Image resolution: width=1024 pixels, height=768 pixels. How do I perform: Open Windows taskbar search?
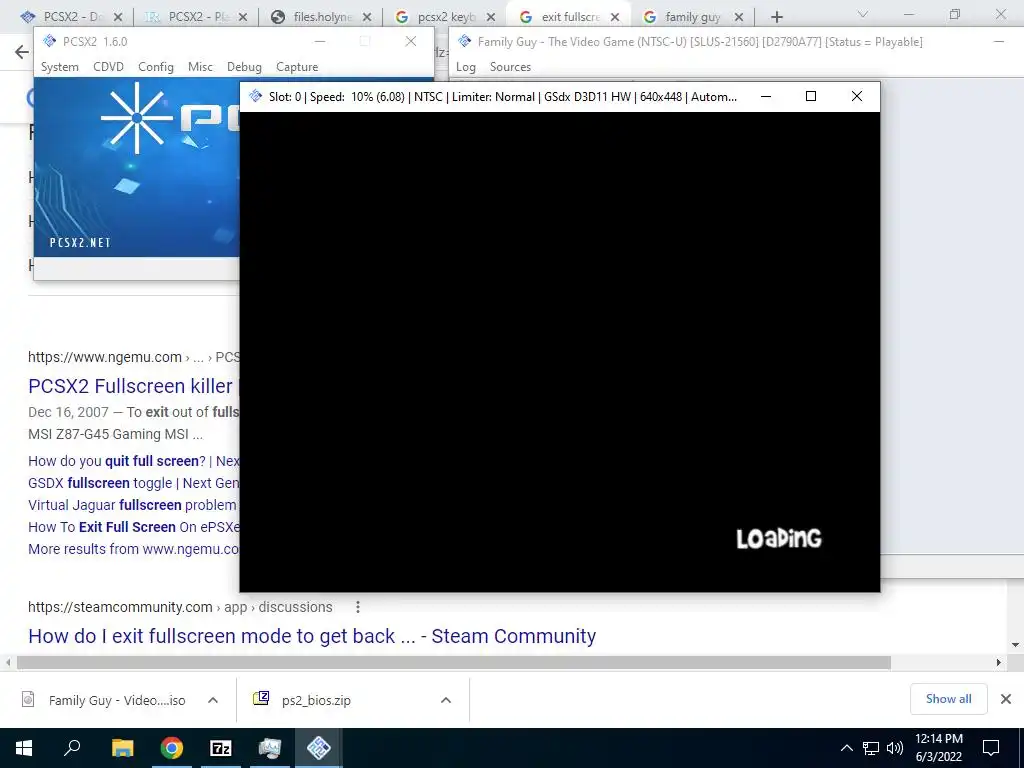coord(72,748)
